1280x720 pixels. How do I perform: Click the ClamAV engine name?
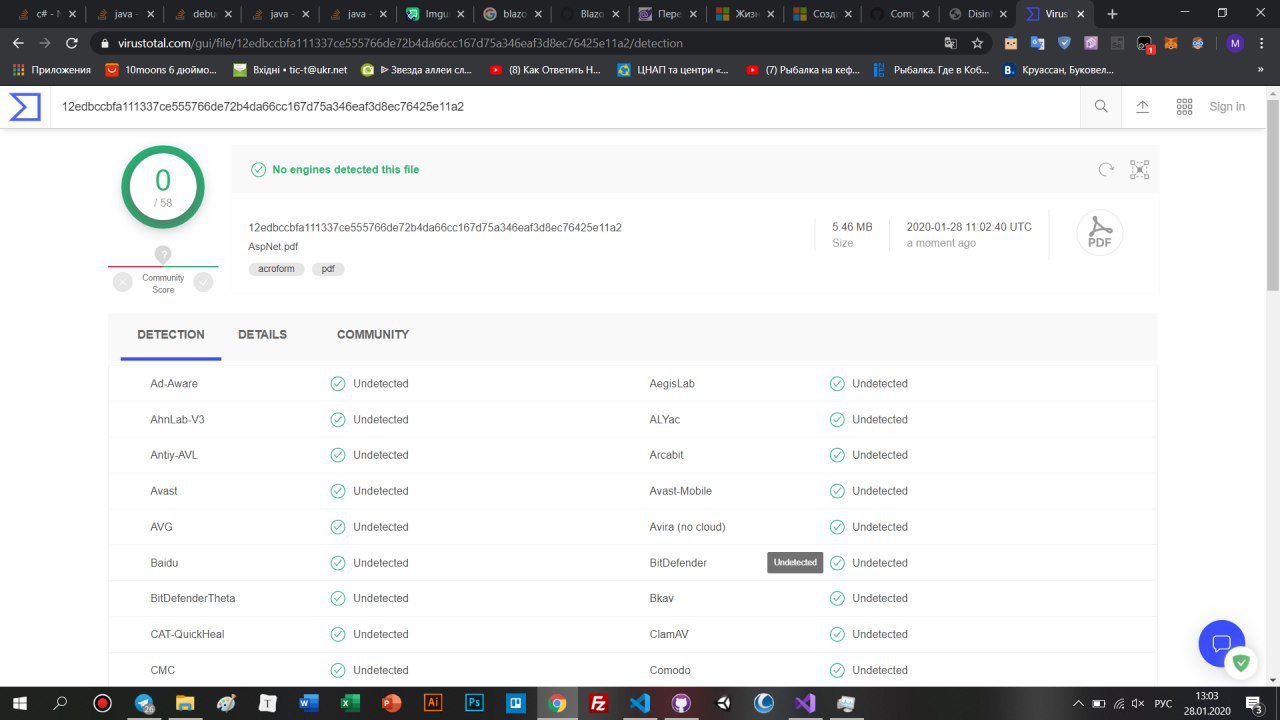coord(669,634)
